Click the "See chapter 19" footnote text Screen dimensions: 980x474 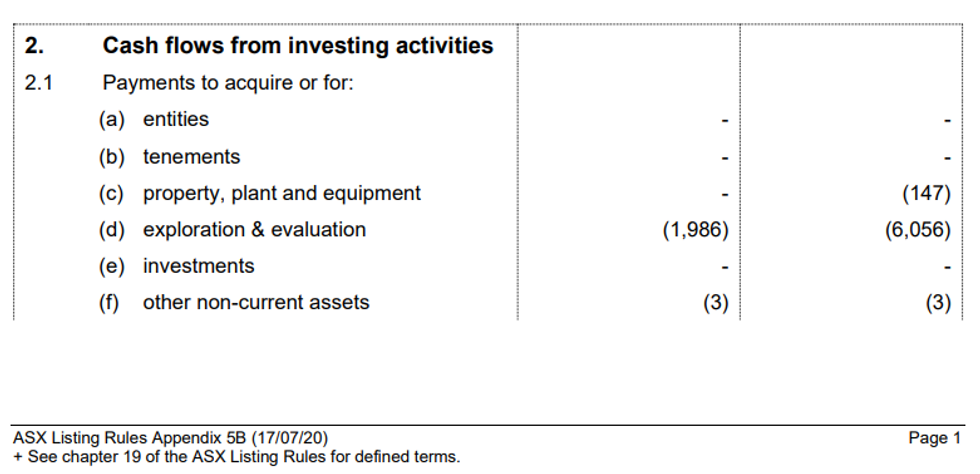click(240, 457)
